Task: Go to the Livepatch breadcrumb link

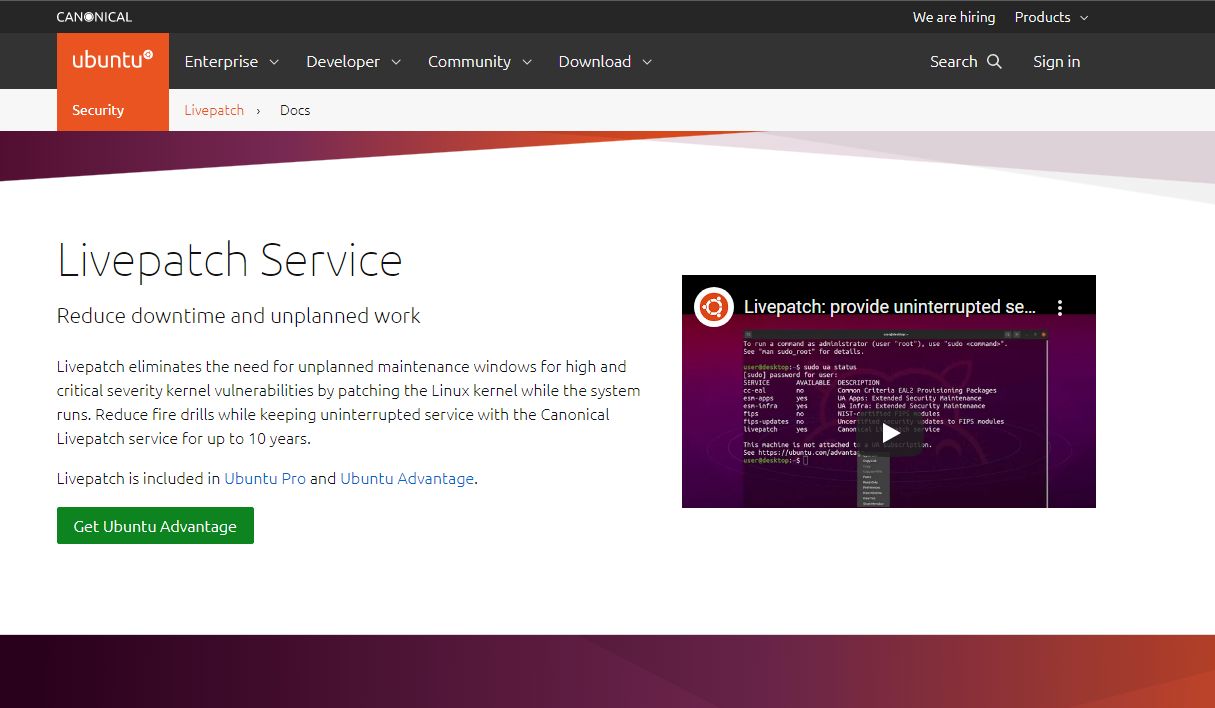Action: click(x=214, y=110)
